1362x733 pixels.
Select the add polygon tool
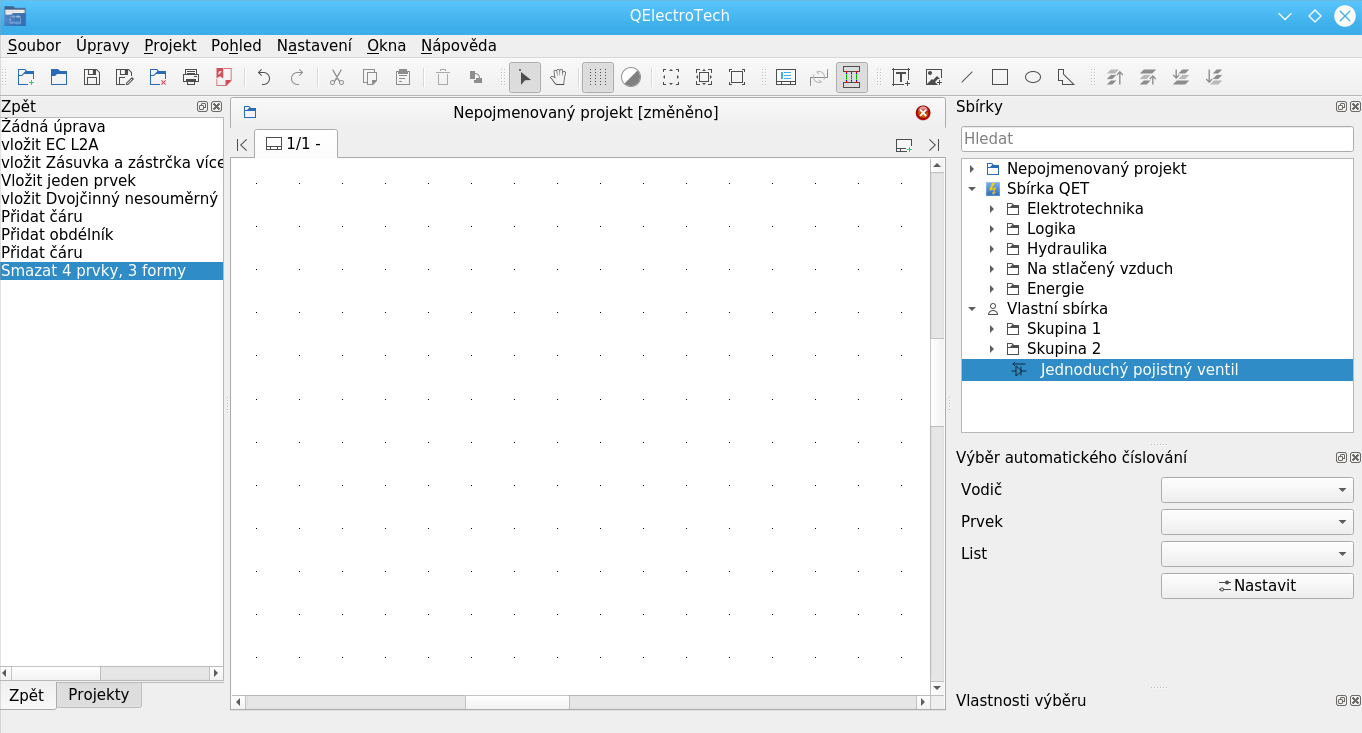(x=1066, y=77)
